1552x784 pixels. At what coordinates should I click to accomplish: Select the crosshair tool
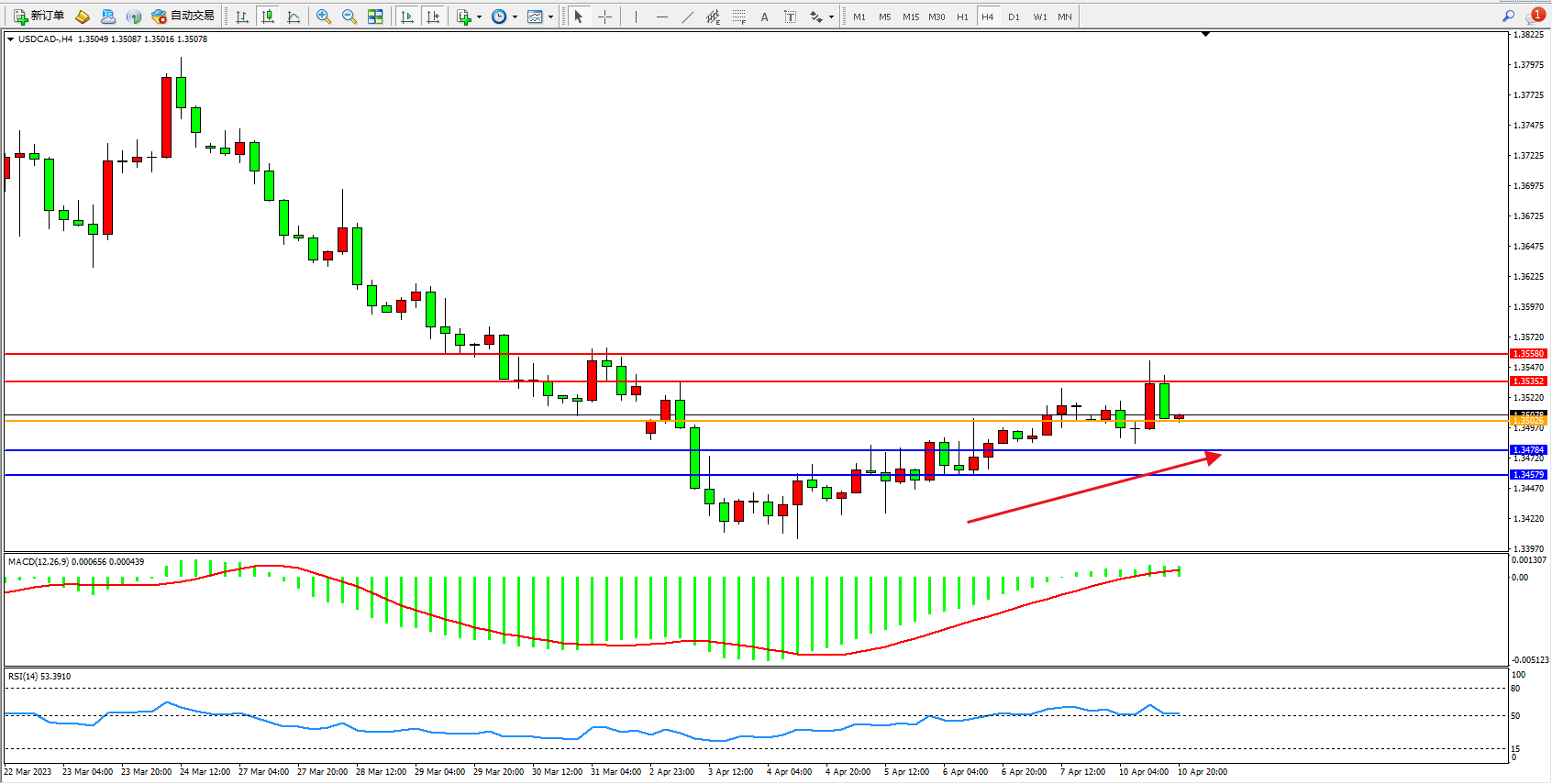click(604, 17)
